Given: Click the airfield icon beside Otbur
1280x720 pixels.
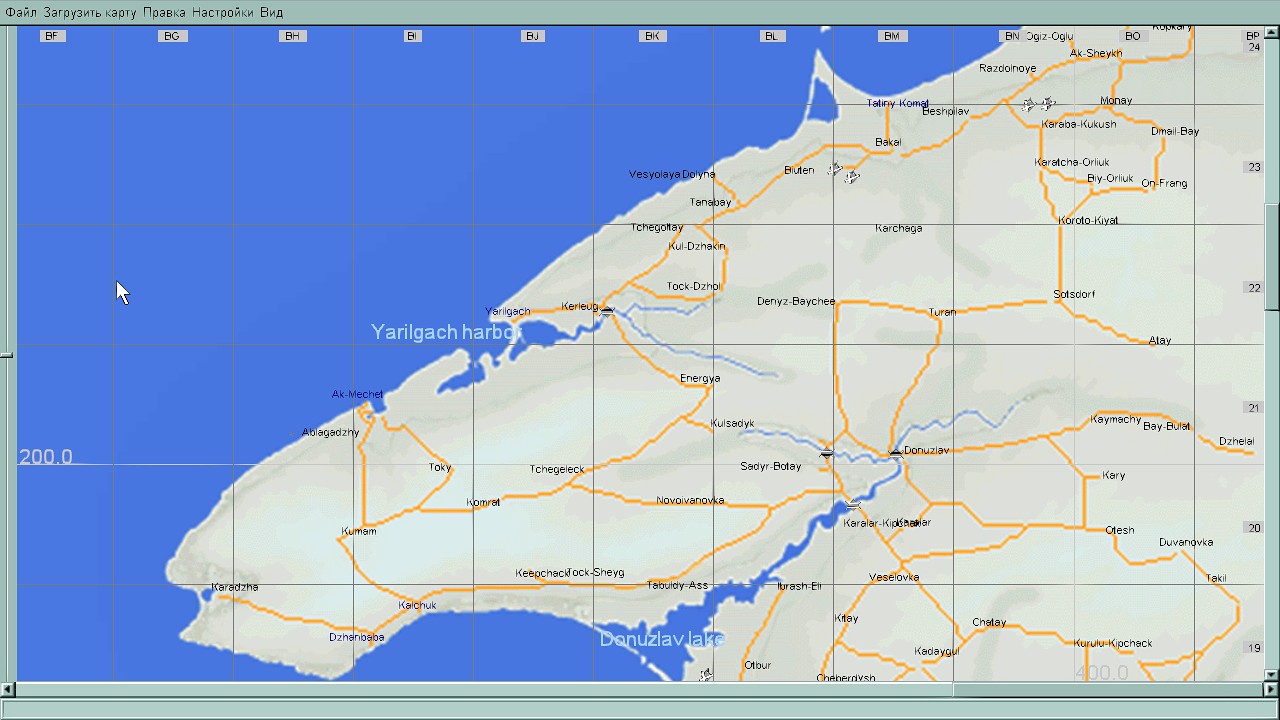Looking at the screenshot, I should [706, 675].
